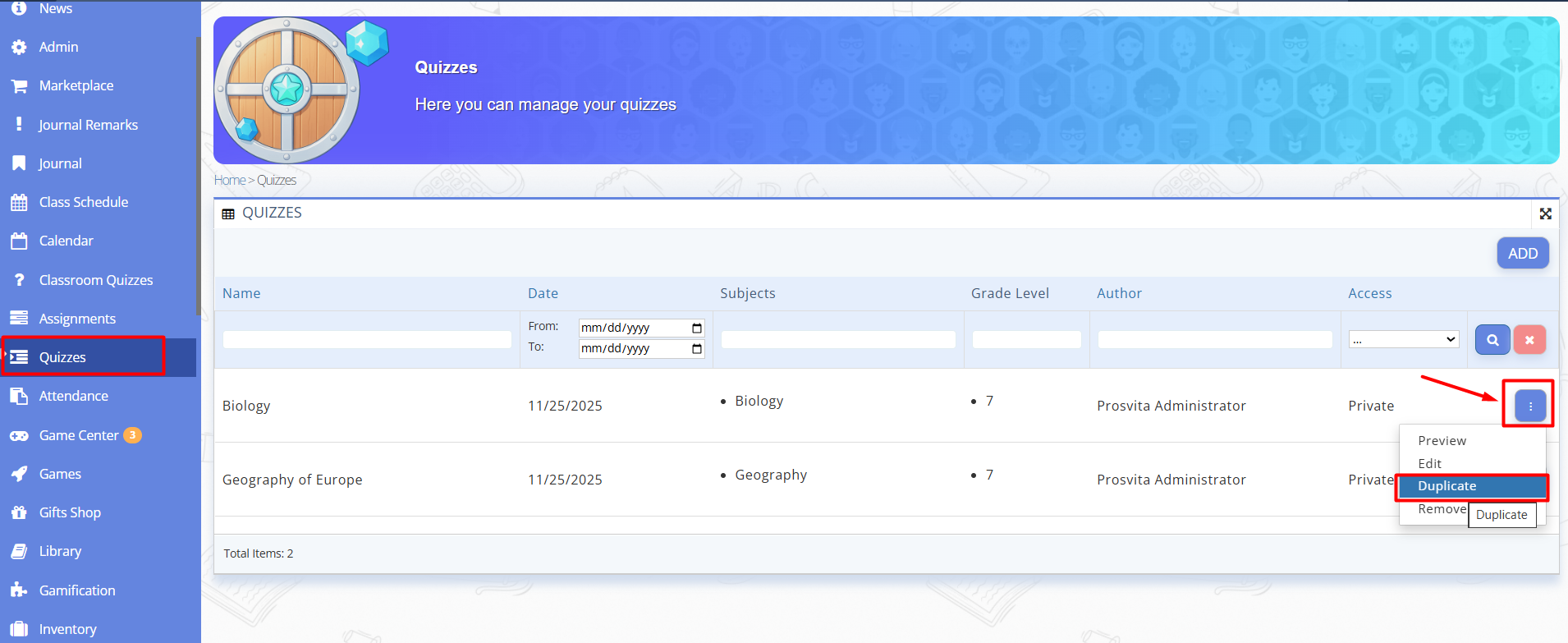Choose Preview in the context menu
The image size is (1568, 643).
tap(1442, 441)
